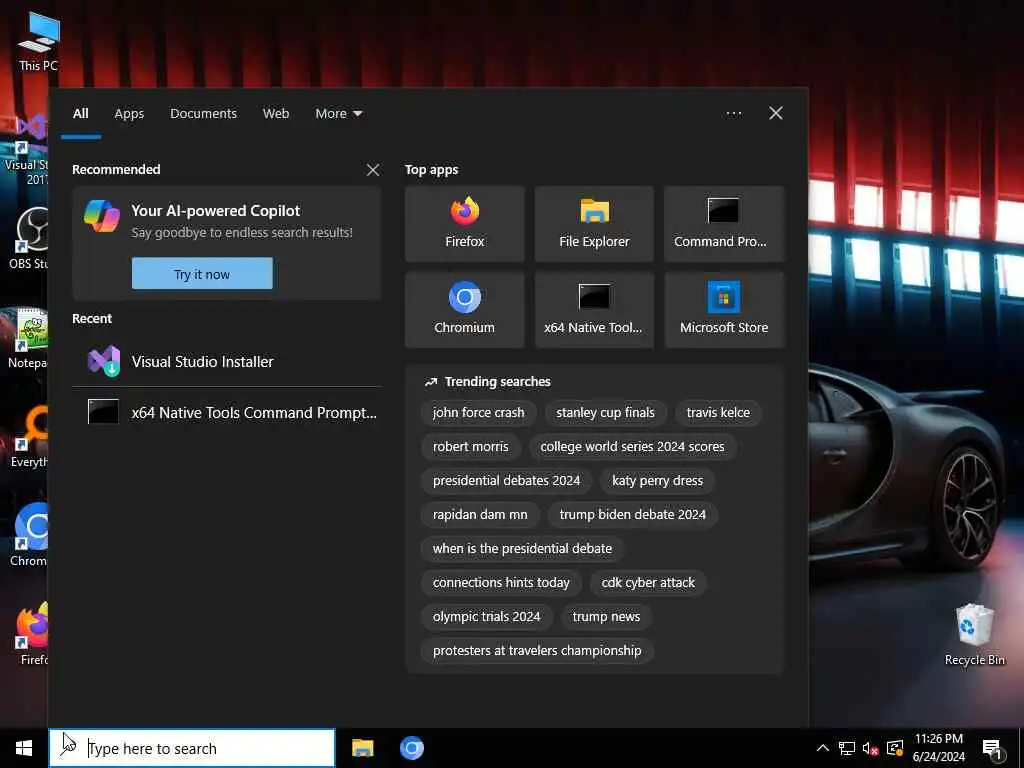Screen dimensions: 1024x768
Task: Search trending 'travis kelce'
Action: pyautogui.click(x=718, y=413)
